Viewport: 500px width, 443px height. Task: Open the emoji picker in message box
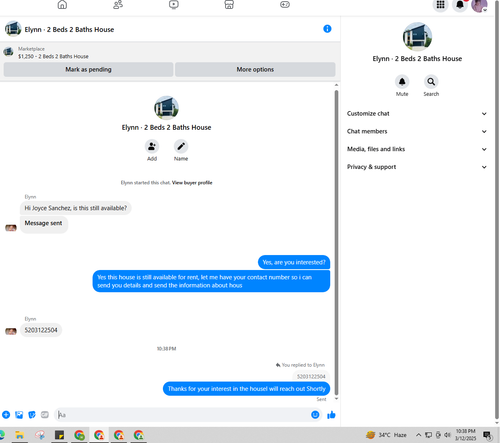[x=315, y=415]
